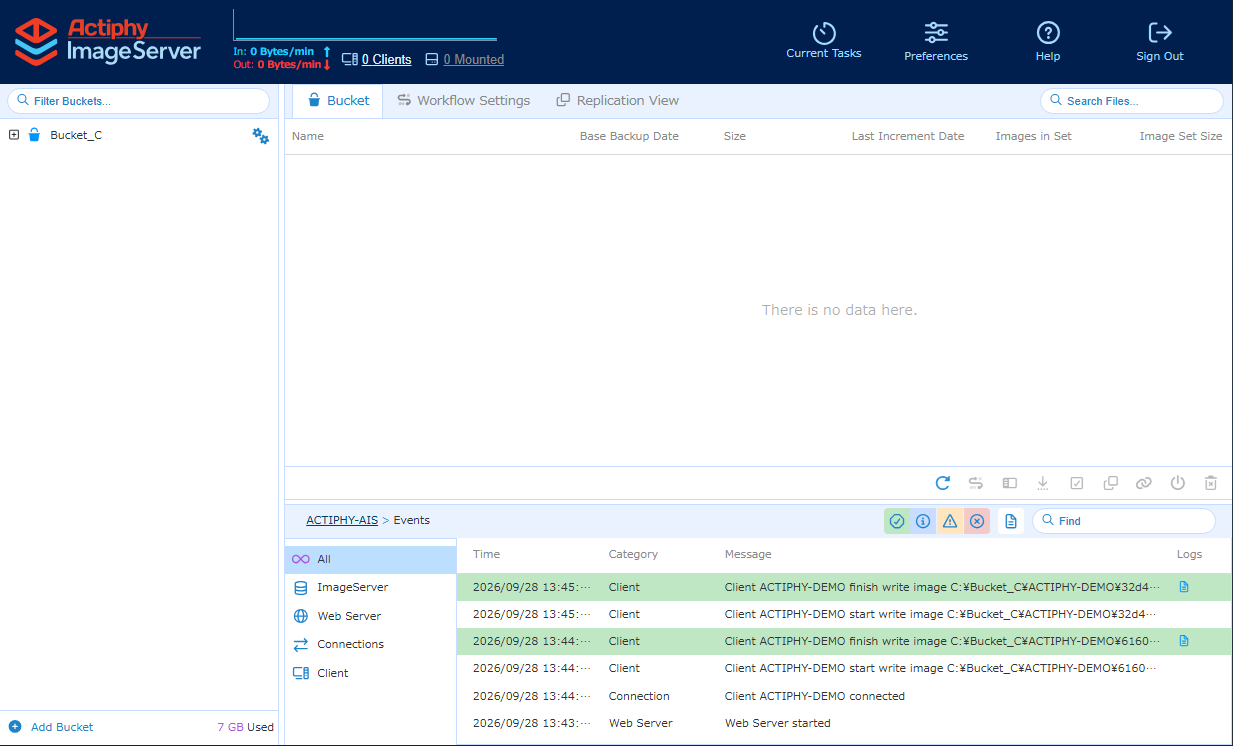This screenshot has height=746, width=1233.
Task: Open the Help page
Action: [x=1048, y=41]
